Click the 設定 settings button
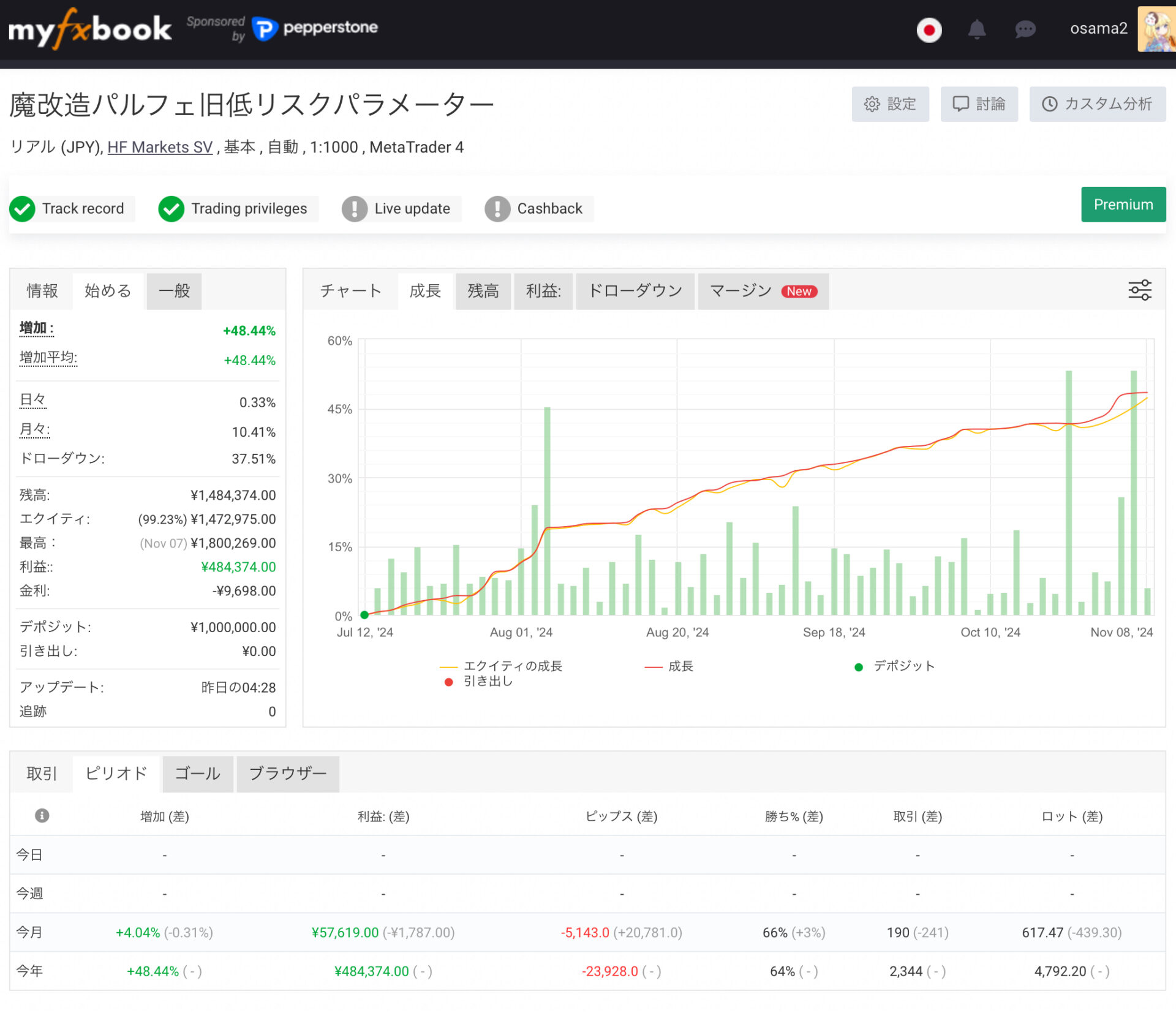1176x1013 pixels. coord(890,104)
